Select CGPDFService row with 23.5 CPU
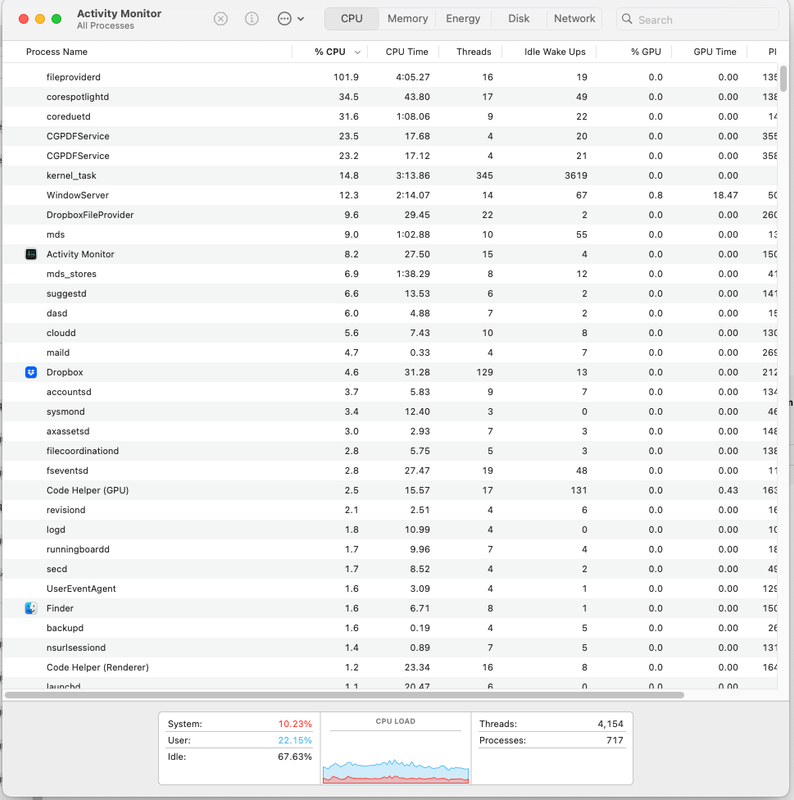The width and height of the screenshot is (794, 800). (390, 136)
